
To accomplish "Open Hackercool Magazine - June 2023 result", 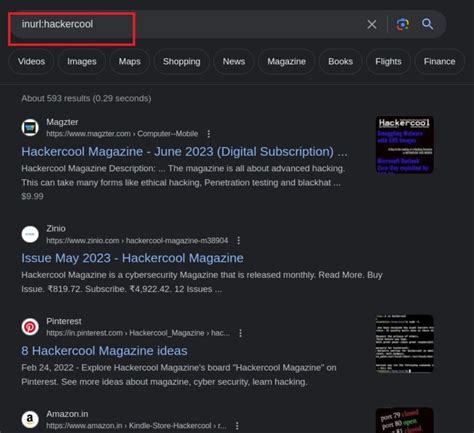I will tap(184, 152).
